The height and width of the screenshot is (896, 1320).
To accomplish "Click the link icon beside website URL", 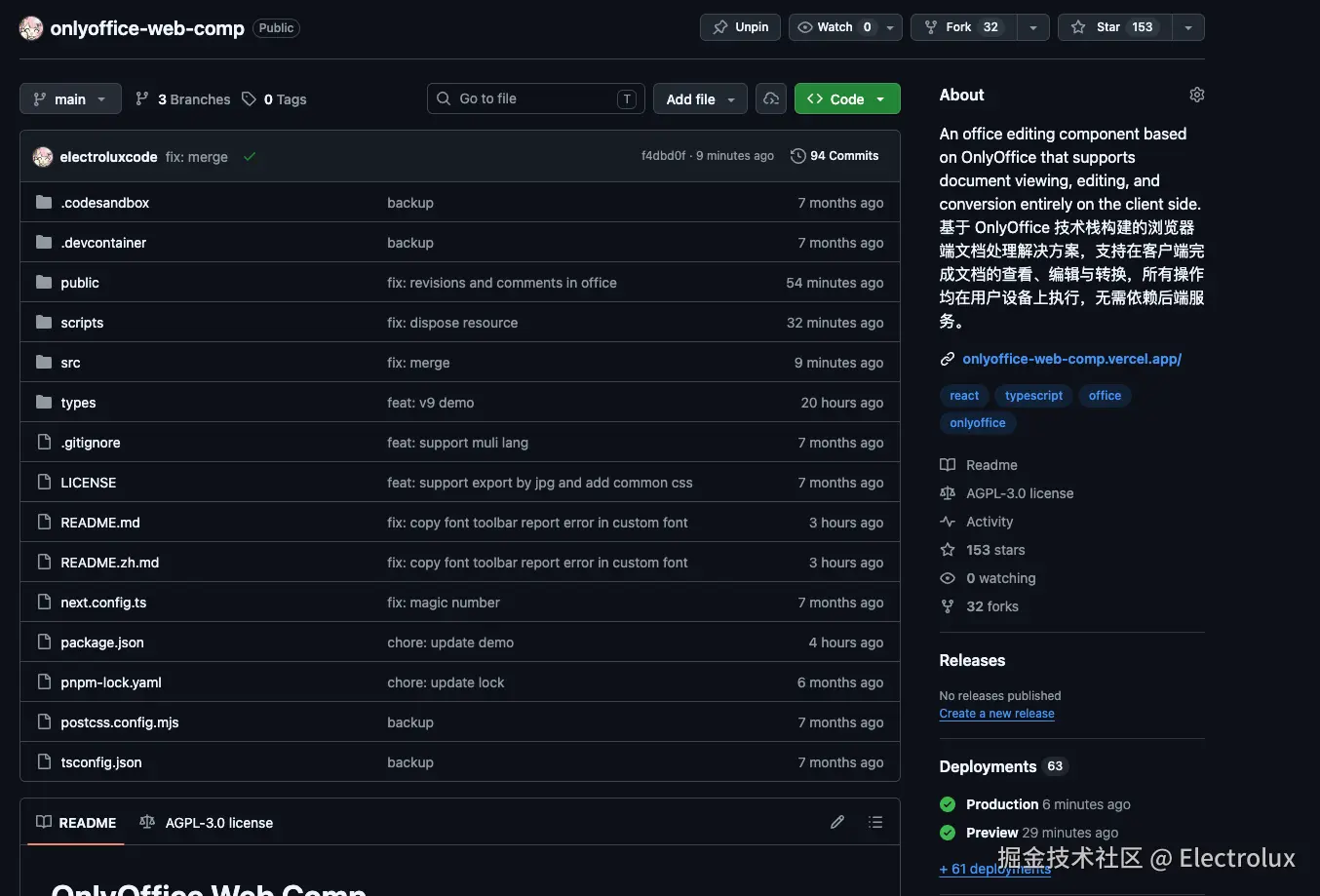I will (x=948, y=359).
